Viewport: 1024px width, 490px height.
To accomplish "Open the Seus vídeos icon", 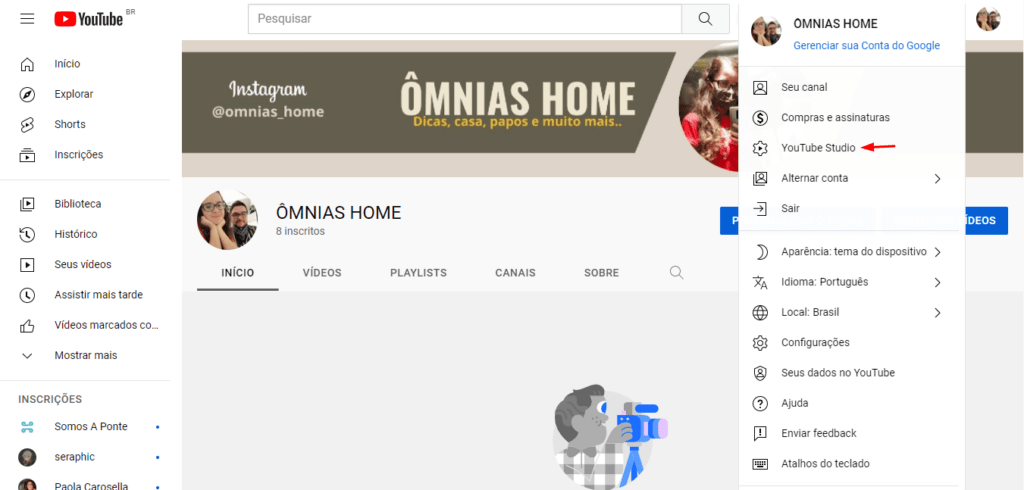I will [x=27, y=265].
